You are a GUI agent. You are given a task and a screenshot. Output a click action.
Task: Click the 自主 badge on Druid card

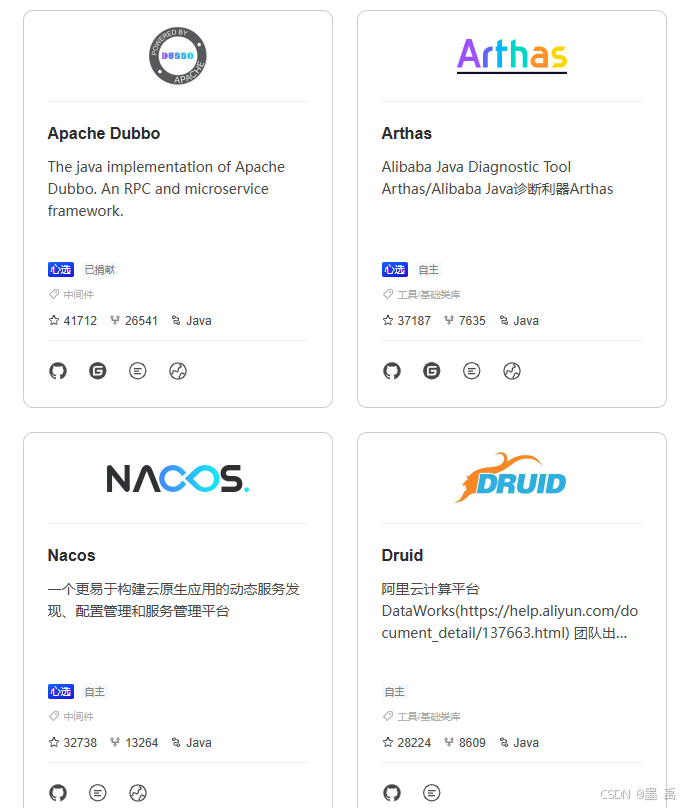coord(395,692)
